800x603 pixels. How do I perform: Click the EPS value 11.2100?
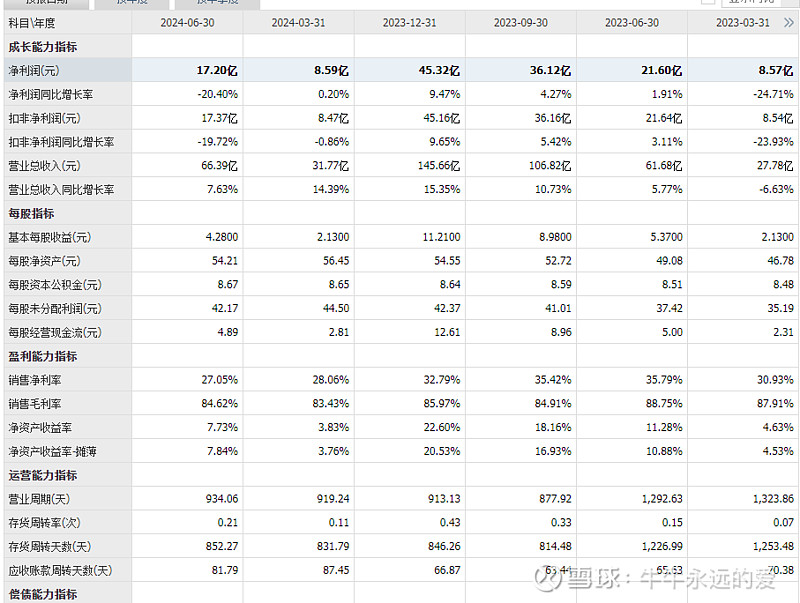coord(441,237)
